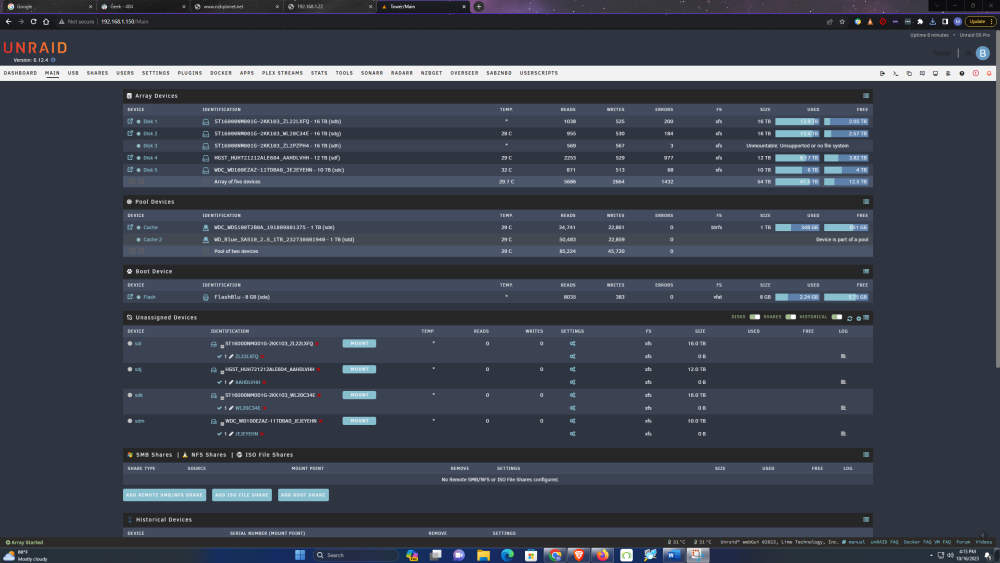The image size is (1000, 563).
Task: Click red X next to HGST_HUH721212ALE604 device
Action: click(318, 369)
